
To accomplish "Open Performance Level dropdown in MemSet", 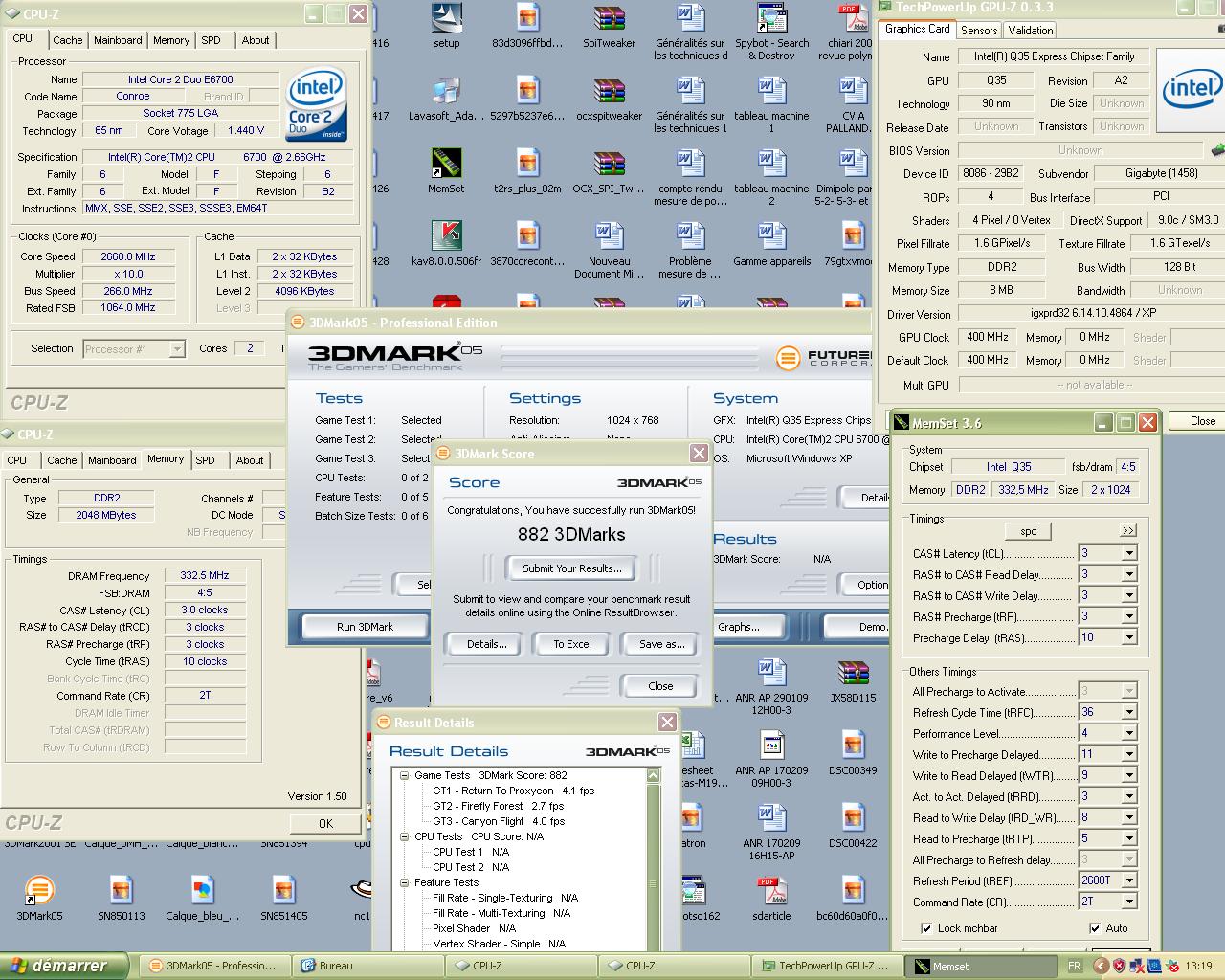I will (x=1129, y=733).
